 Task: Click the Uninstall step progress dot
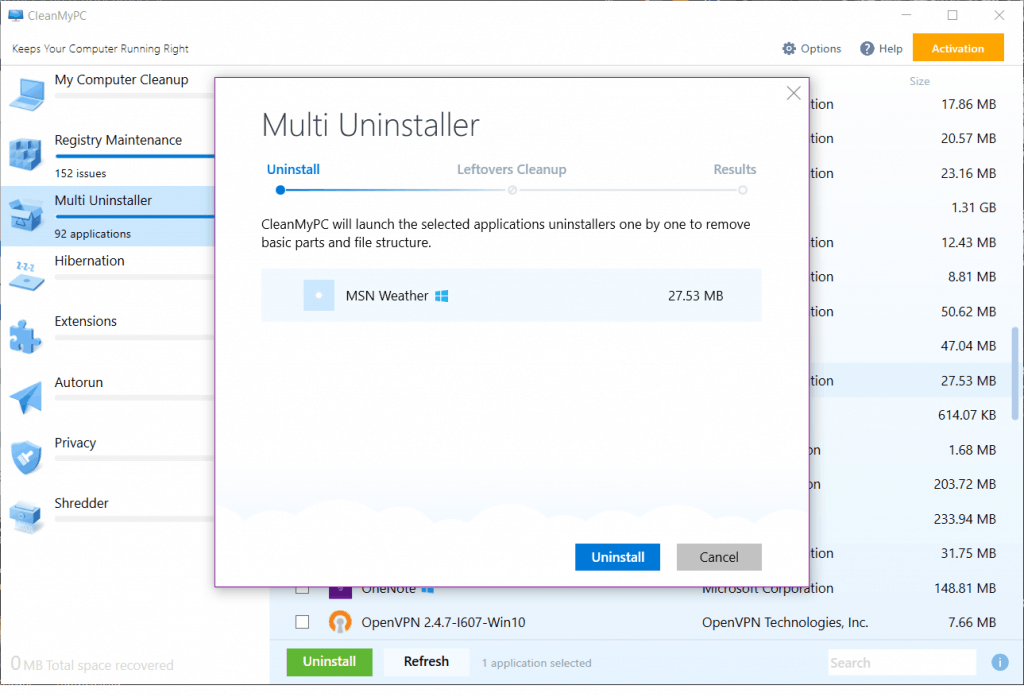click(x=280, y=190)
